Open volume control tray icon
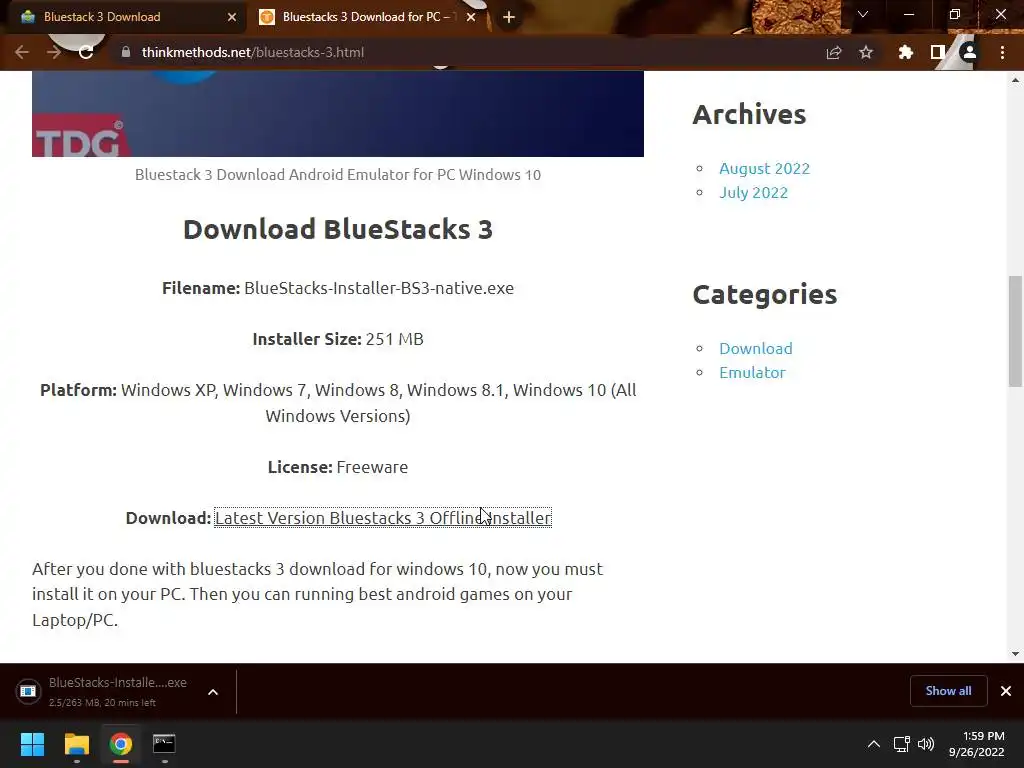 click(926, 744)
